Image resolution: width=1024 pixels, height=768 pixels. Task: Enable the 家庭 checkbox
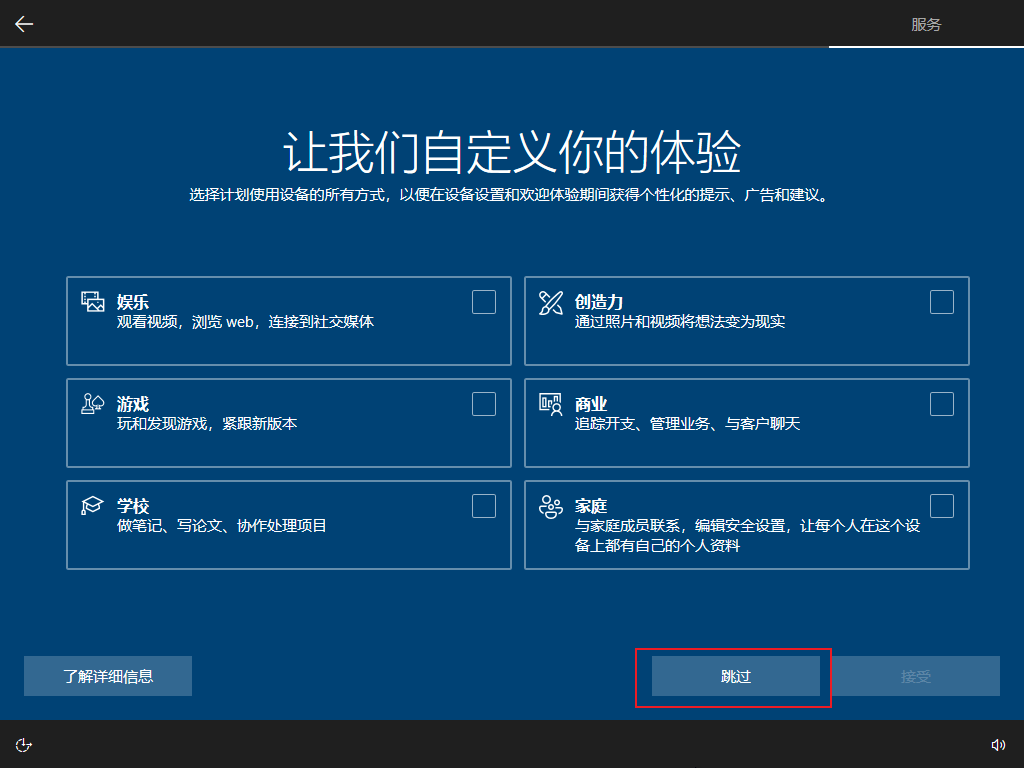942,506
